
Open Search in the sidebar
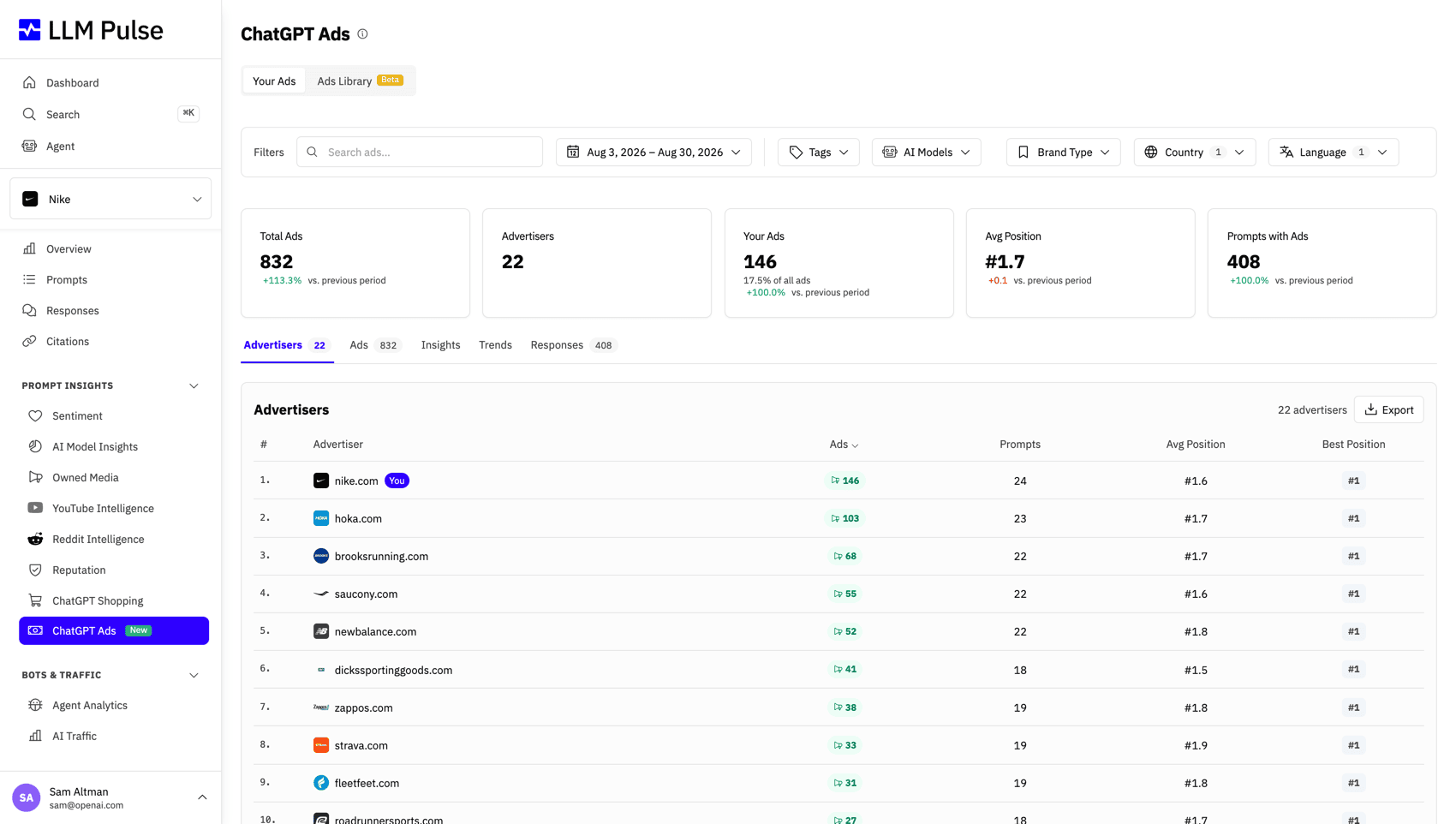110,115
